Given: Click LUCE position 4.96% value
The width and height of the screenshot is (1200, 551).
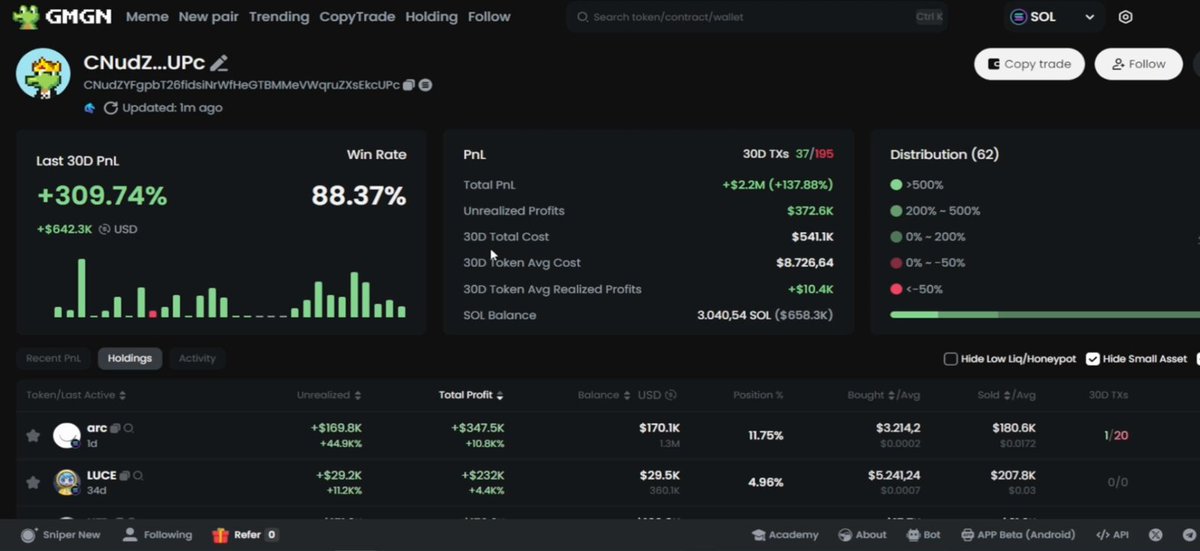Looking at the screenshot, I should tap(766, 483).
